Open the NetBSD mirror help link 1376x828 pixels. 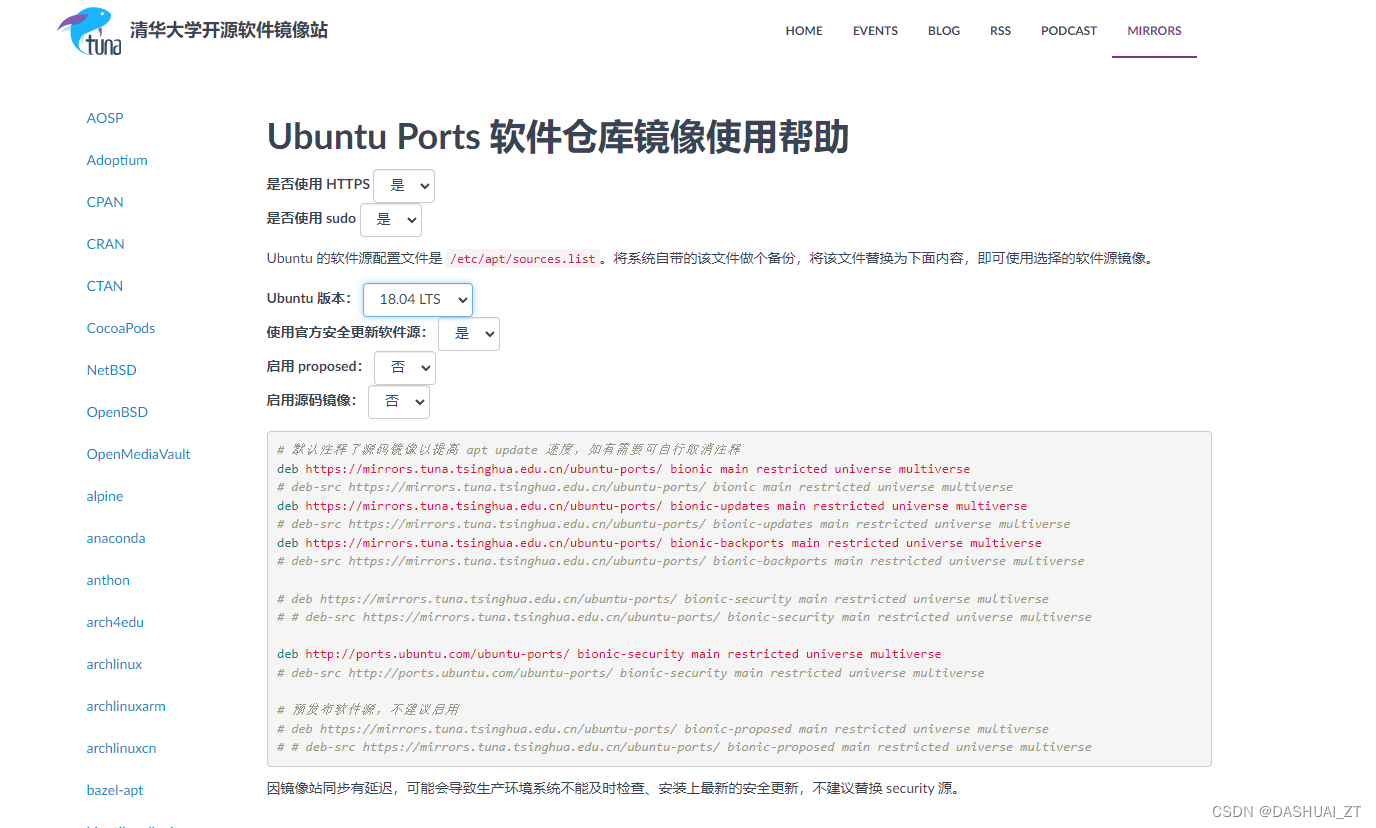point(111,370)
